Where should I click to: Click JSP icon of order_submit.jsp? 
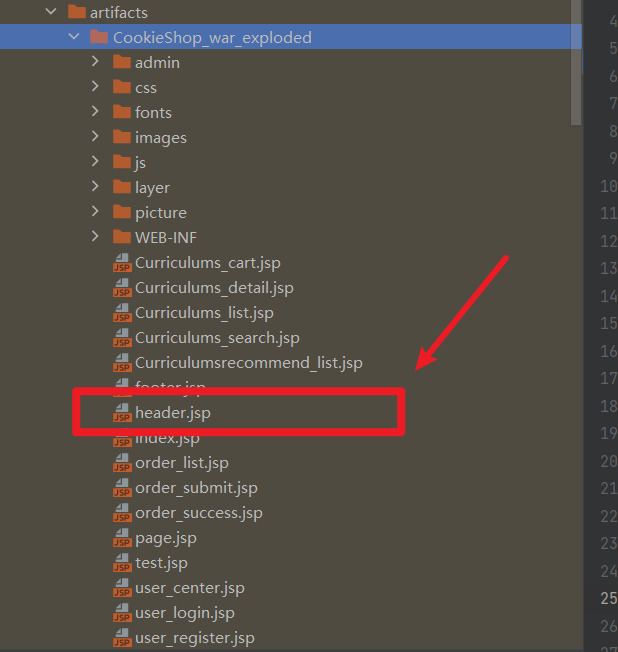tap(122, 487)
